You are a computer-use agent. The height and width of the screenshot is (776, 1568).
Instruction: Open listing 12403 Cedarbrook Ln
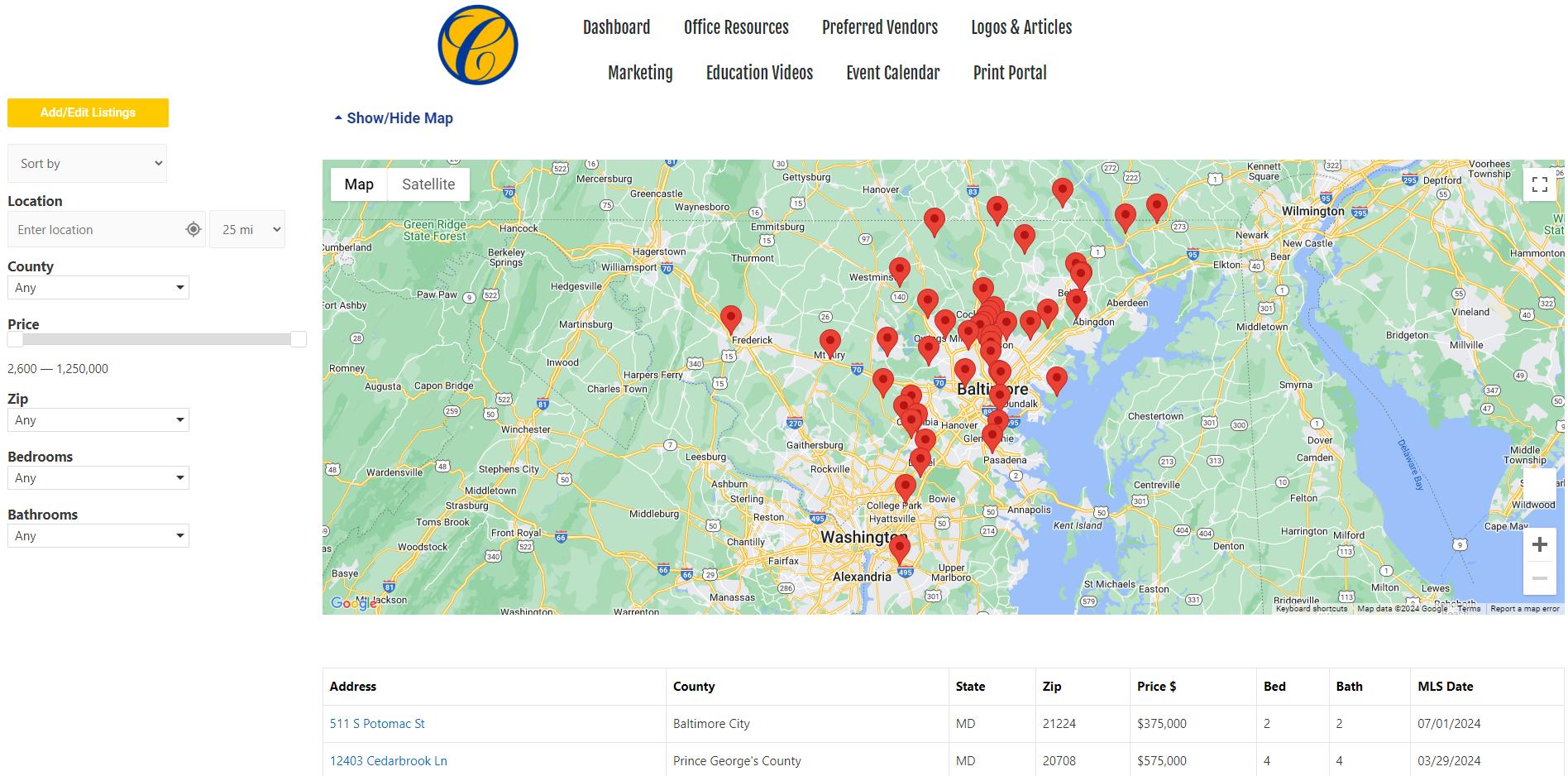[389, 761]
